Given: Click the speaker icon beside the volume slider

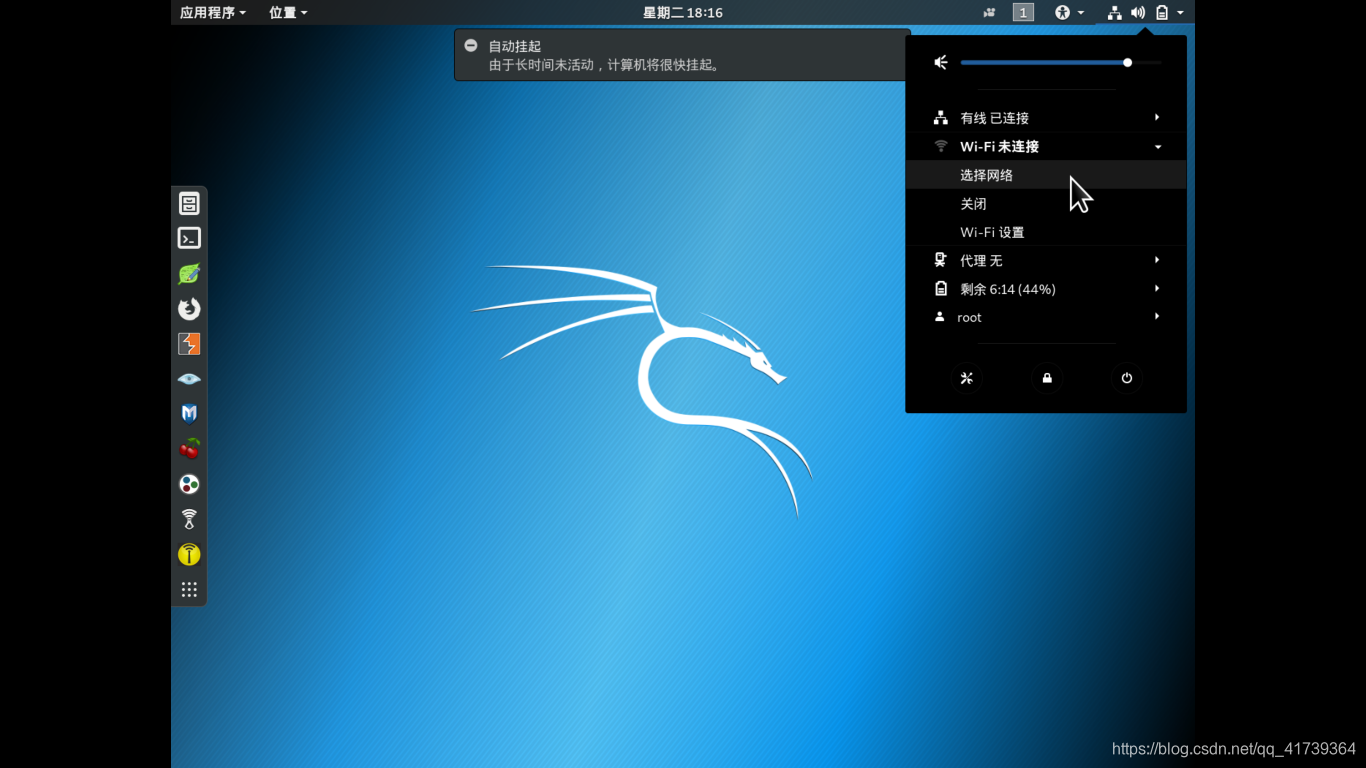Looking at the screenshot, I should (940, 62).
